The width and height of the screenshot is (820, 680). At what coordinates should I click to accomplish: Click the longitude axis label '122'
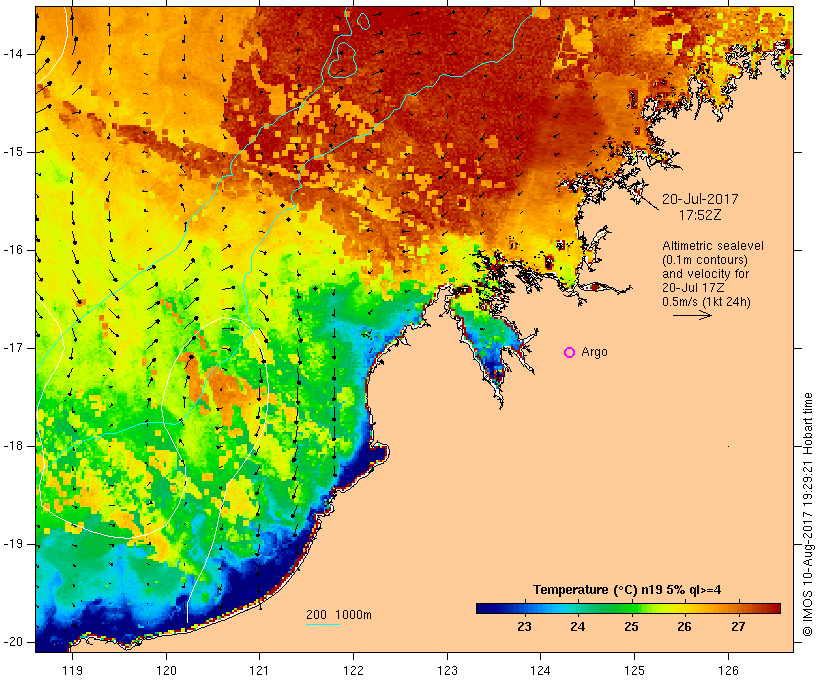[354, 670]
